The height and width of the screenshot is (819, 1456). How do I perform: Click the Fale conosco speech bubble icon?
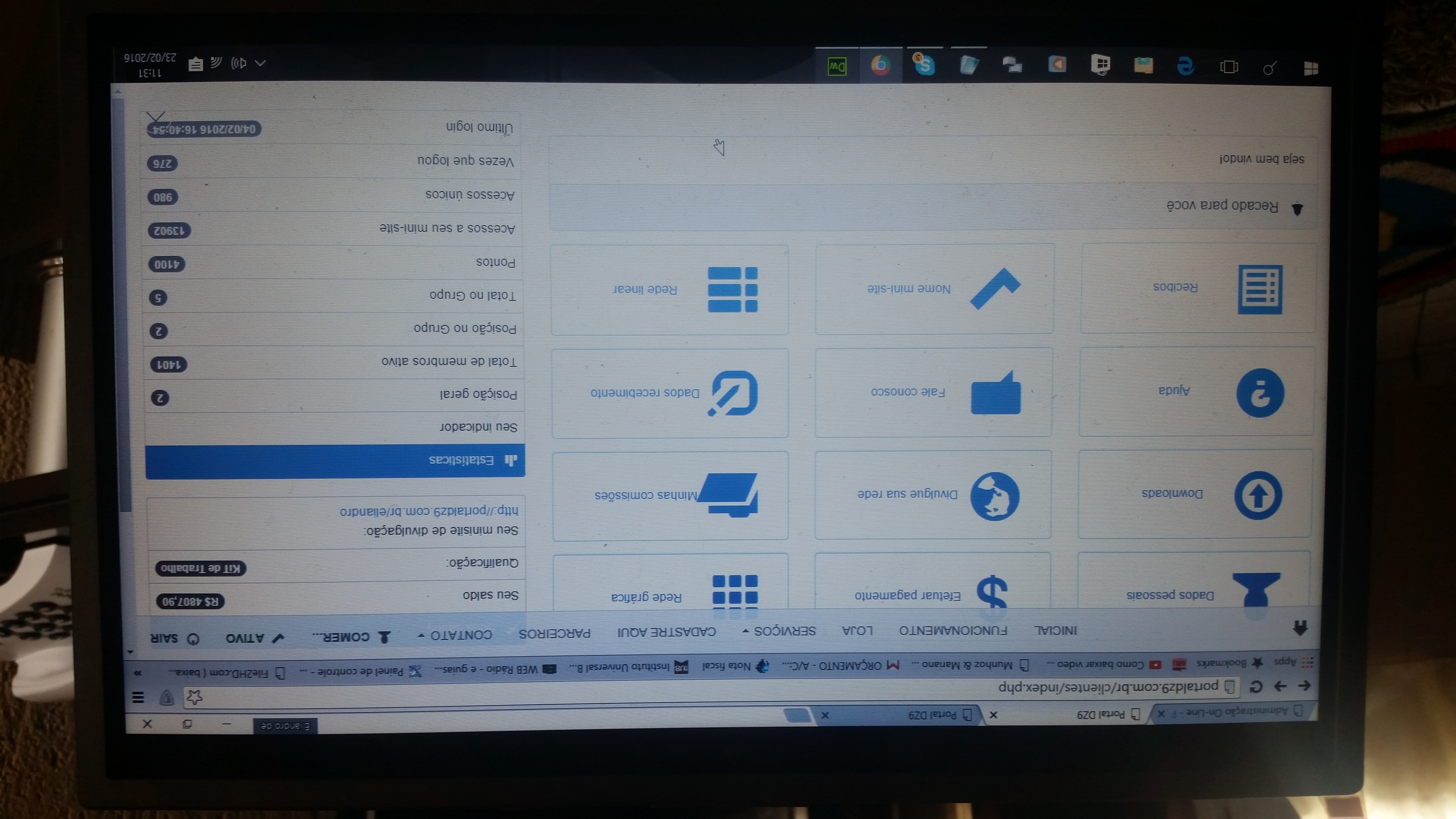tap(996, 393)
